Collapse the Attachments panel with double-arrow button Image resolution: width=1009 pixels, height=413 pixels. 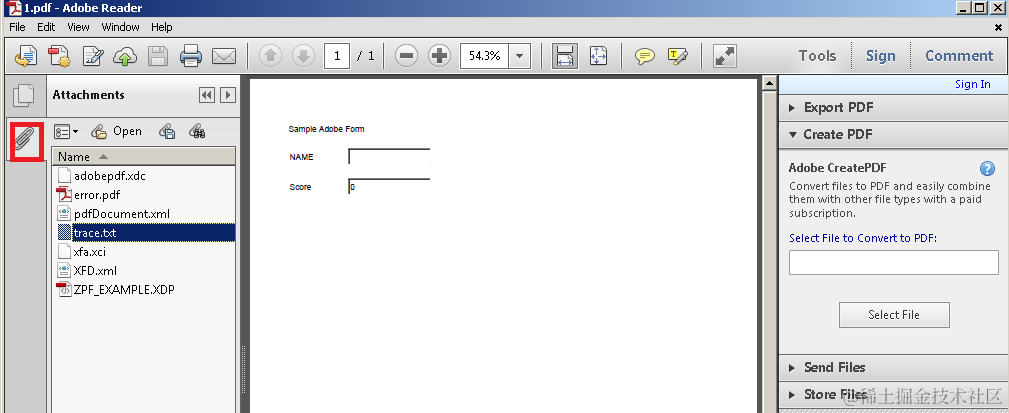tap(207, 95)
